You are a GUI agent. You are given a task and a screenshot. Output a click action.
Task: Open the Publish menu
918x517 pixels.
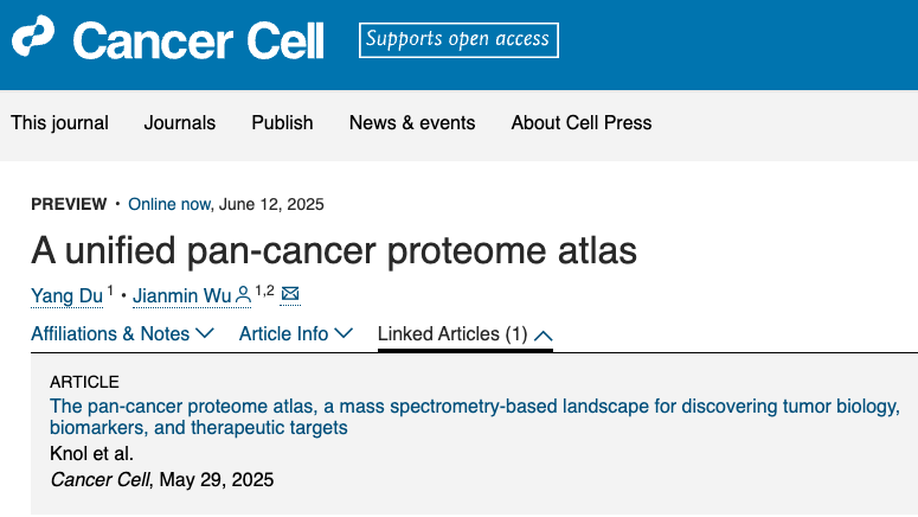(x=282, y=123)
